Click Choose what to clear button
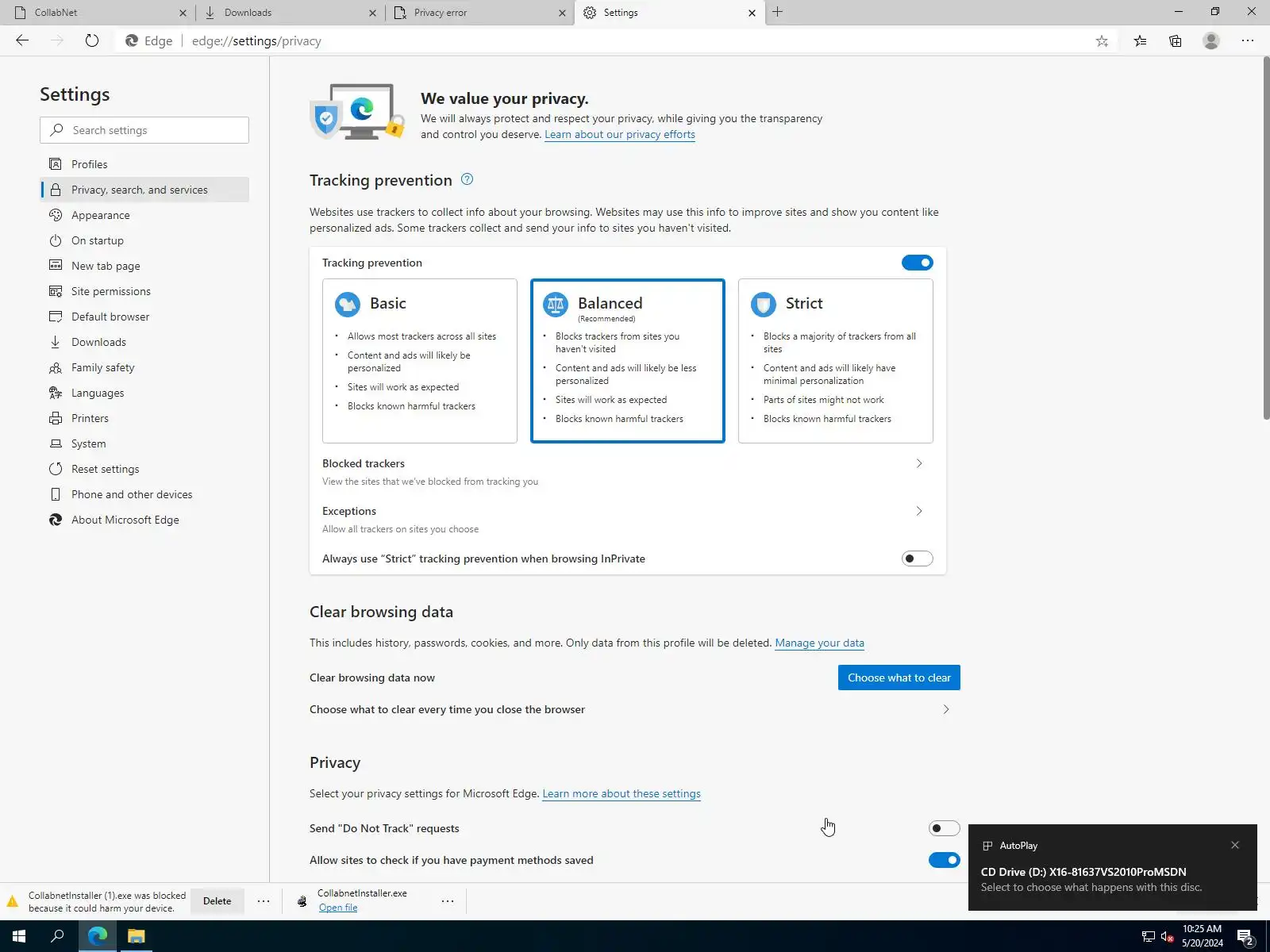Image resolution: width=1270 pixels, height=952 pixels. (x=899, y=678)
